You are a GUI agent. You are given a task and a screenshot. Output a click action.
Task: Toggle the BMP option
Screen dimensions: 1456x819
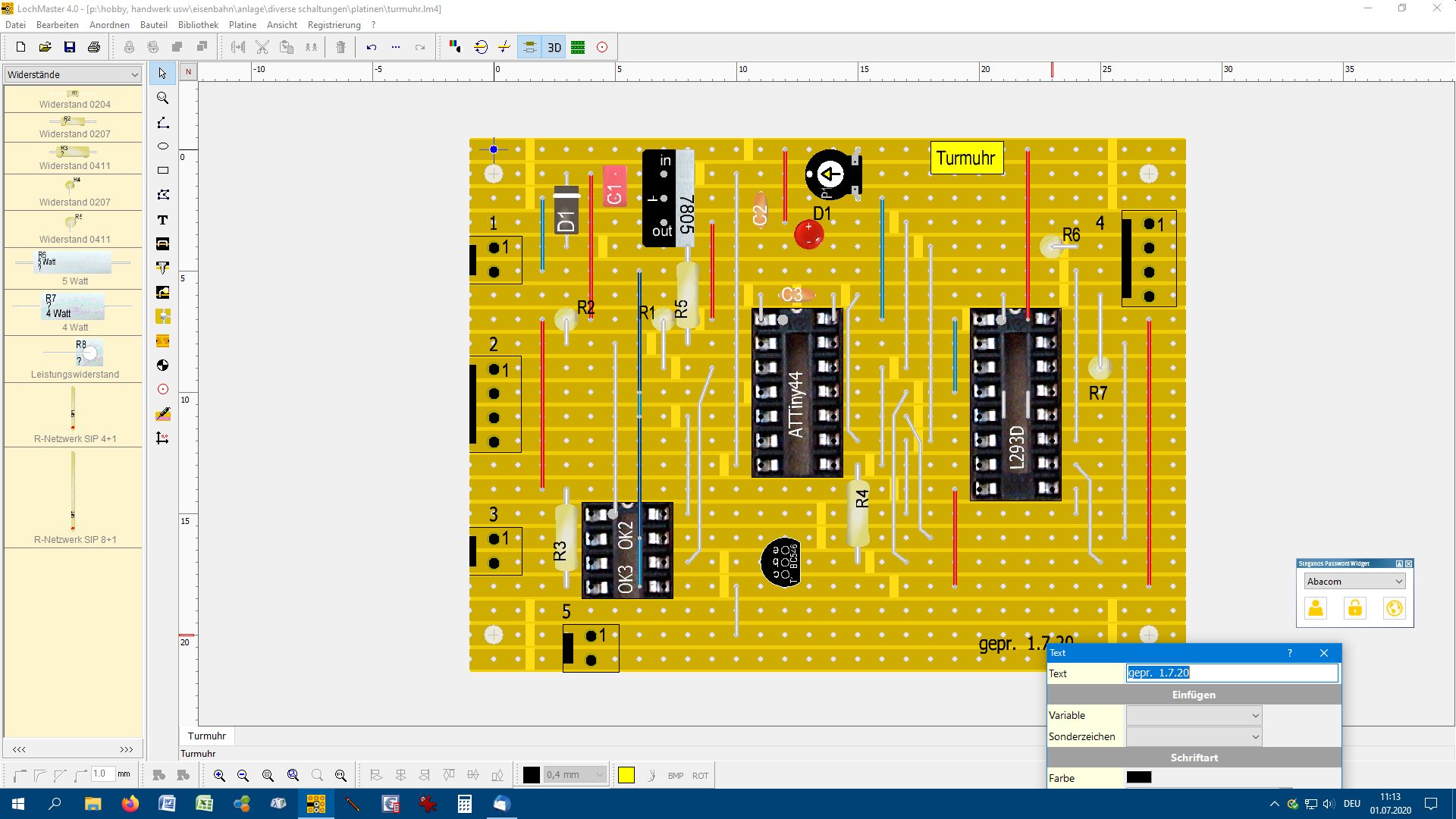point(676,775)
